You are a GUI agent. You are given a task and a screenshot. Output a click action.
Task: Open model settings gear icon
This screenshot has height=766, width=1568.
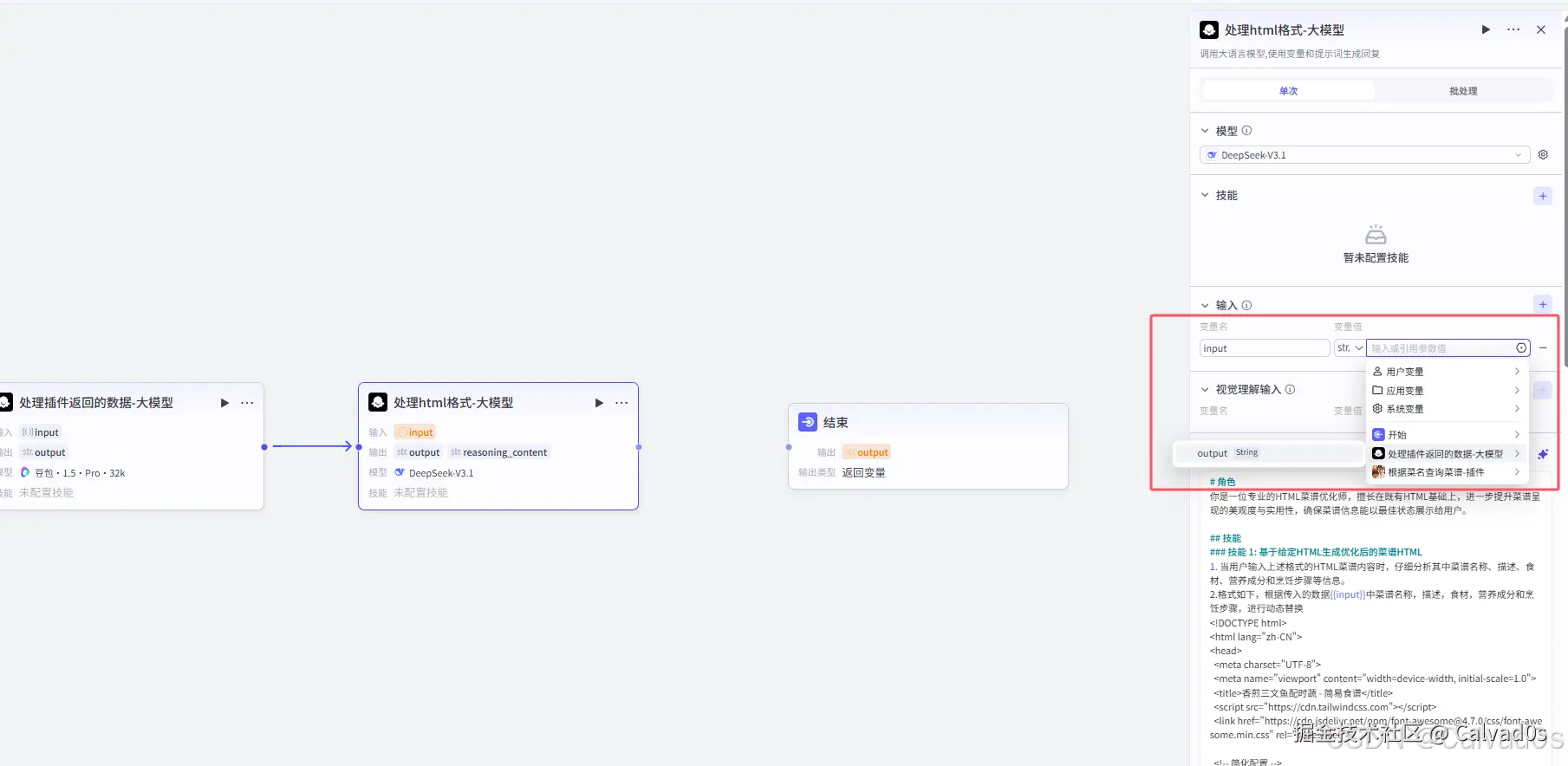pyautogui.click(x=1543, y=155)
